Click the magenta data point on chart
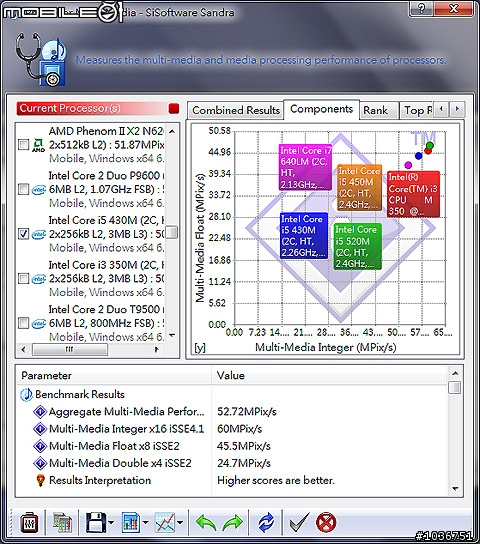This screenshot has width=480, height=544. [x=408, y=165]
